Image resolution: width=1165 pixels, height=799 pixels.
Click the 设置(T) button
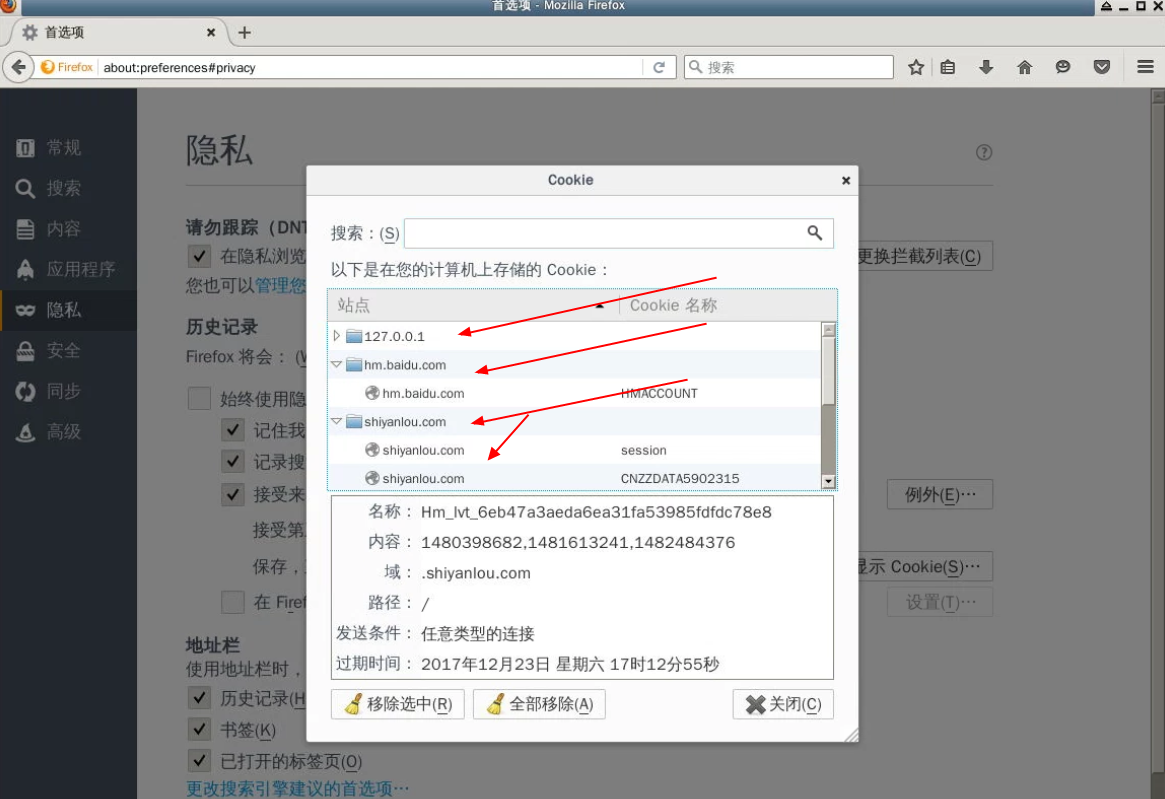[x=940, y=602]
